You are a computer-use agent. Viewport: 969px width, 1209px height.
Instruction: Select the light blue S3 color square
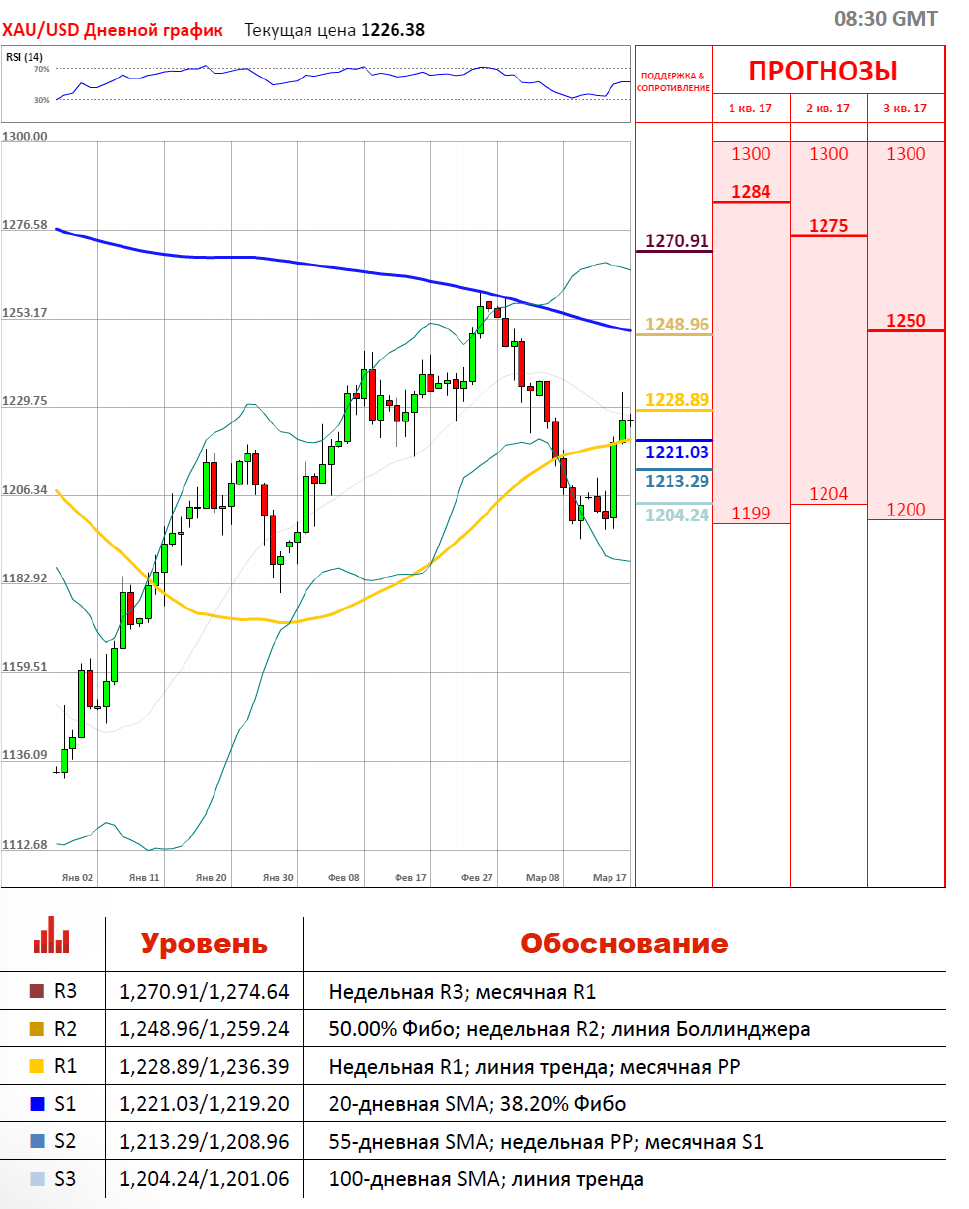pyautogui.click(x=38, y=1179)
